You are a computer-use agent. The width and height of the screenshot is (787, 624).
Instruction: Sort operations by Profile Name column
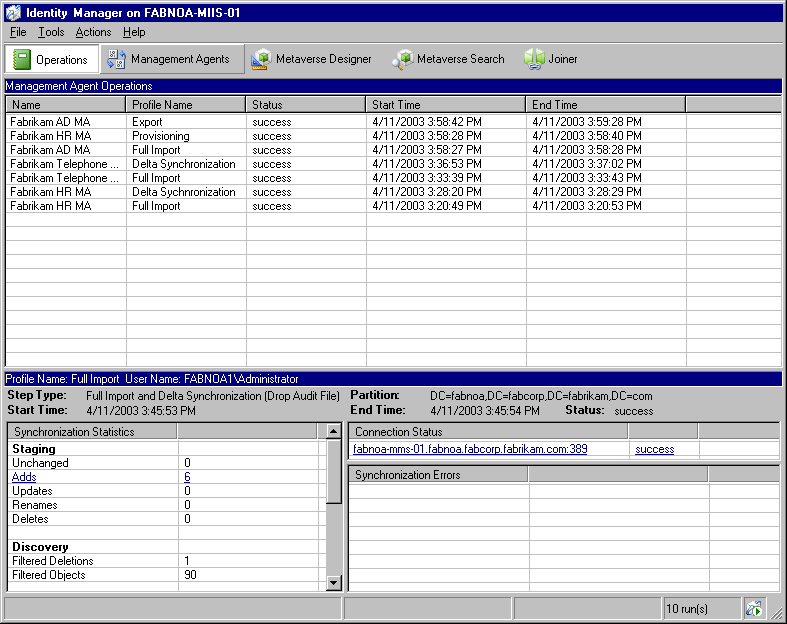(x=185, y=104)
